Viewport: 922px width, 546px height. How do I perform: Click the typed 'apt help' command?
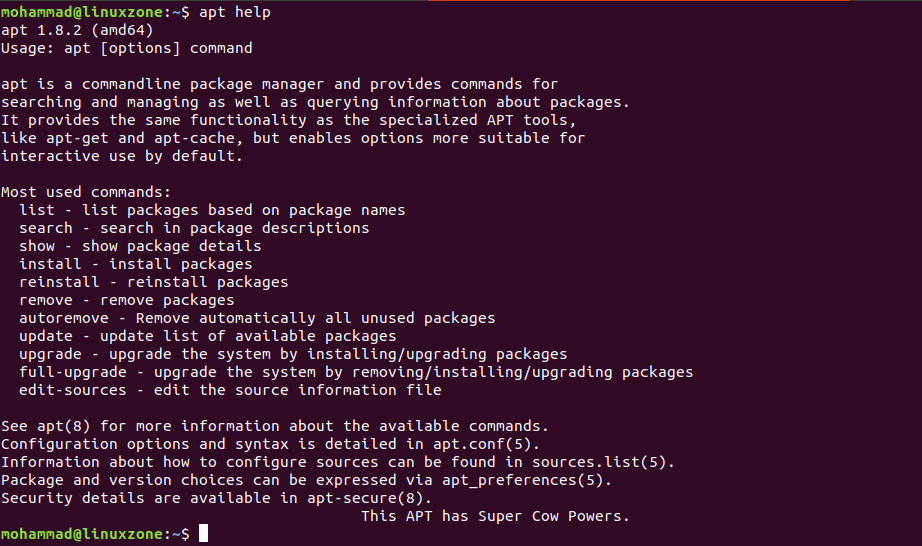[235, 12]
